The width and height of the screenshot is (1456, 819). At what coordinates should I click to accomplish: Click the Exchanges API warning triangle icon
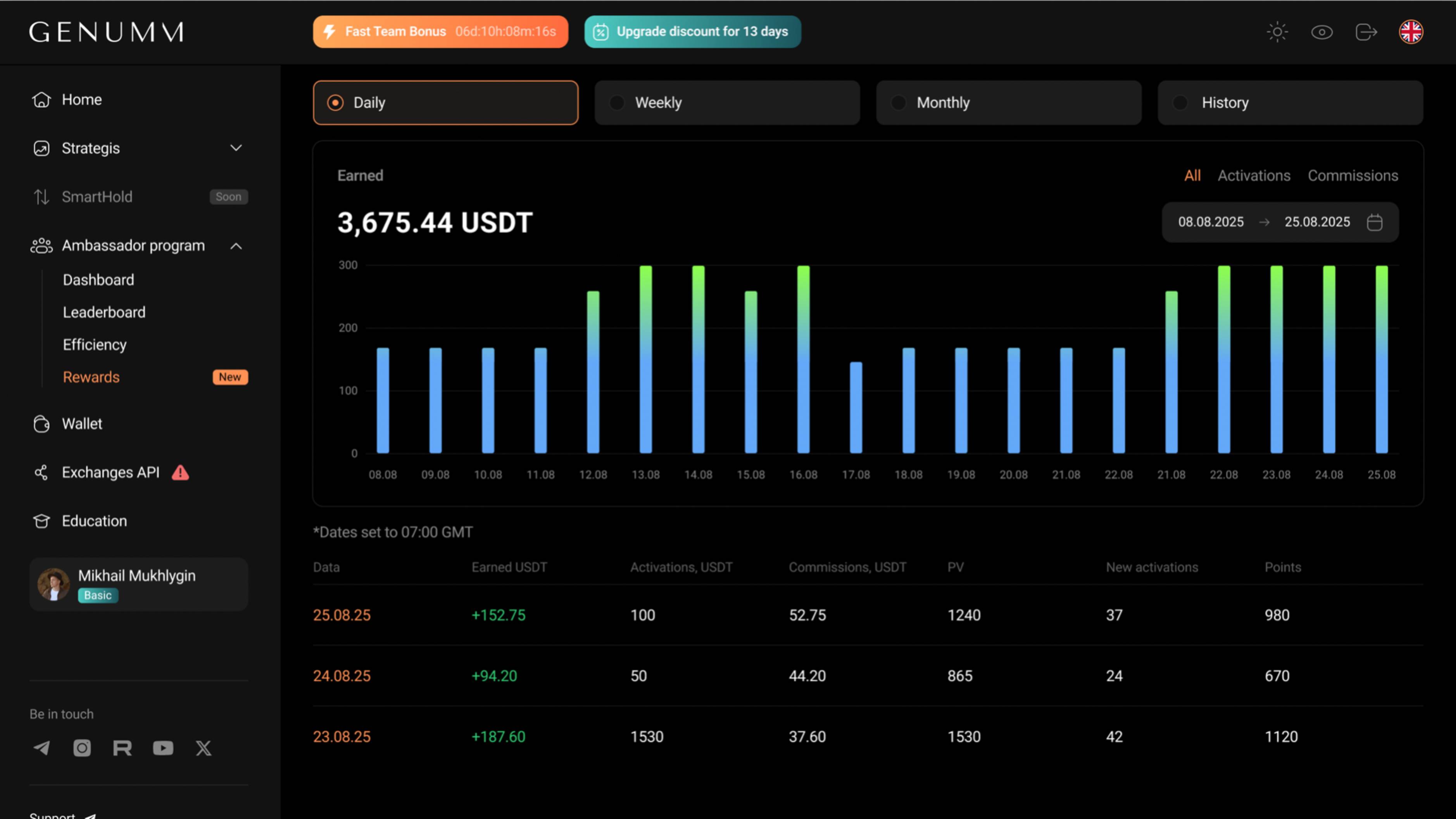tap(180, 472)
